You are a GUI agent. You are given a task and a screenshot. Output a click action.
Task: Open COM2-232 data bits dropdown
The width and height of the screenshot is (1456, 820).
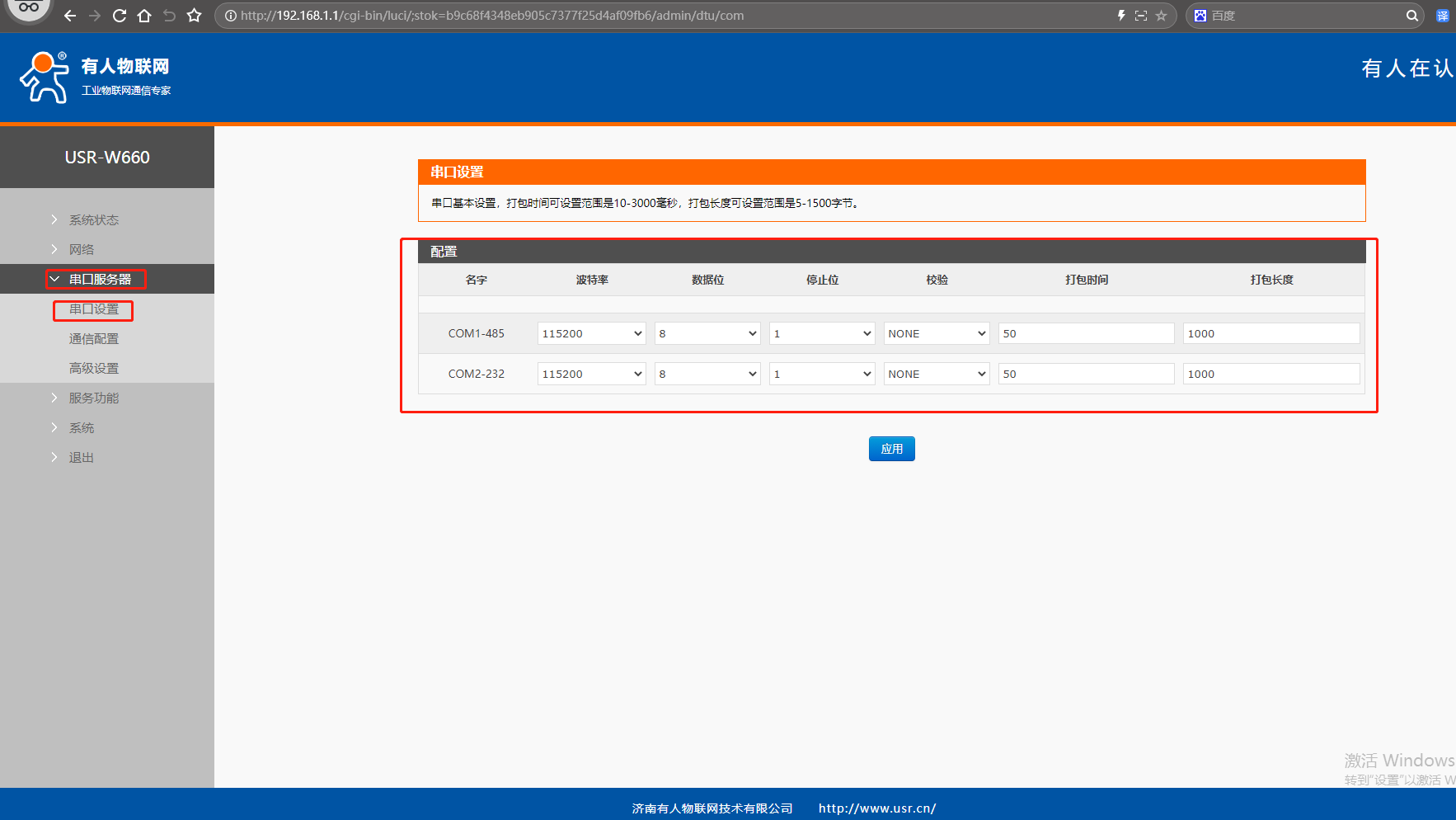[707, 374]
